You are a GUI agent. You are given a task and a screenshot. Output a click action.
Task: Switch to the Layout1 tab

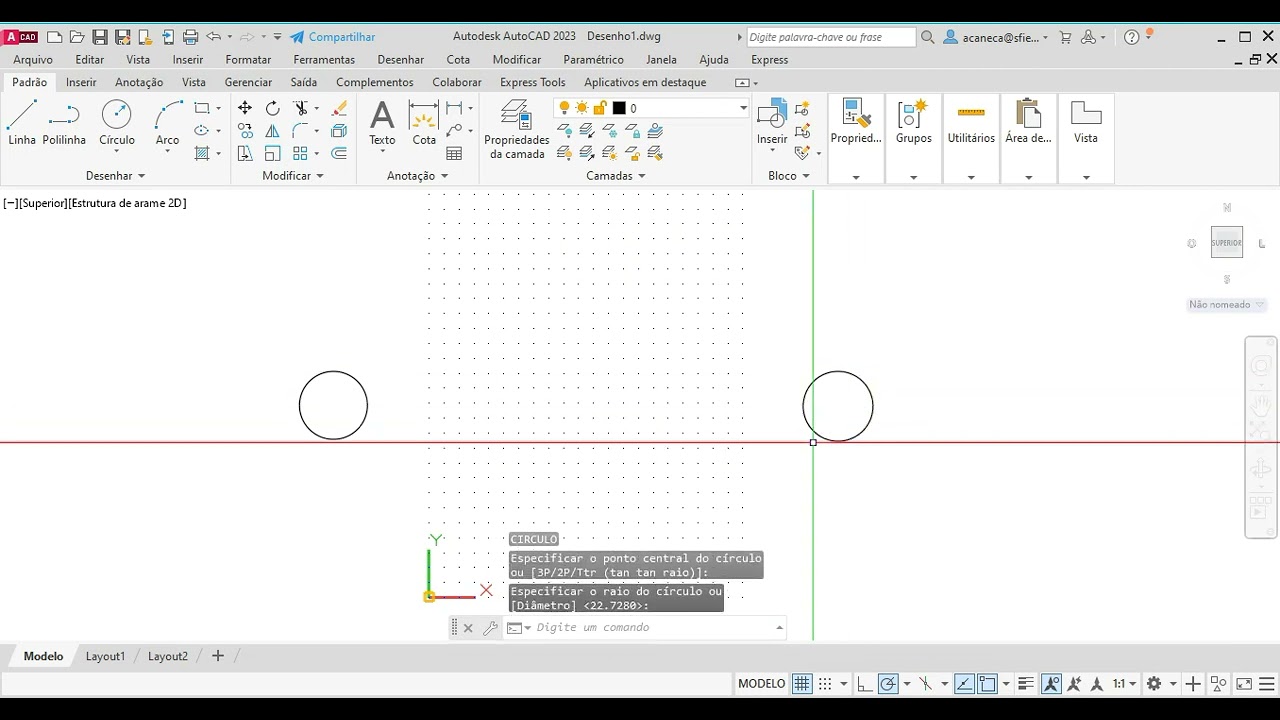point(105,656)
